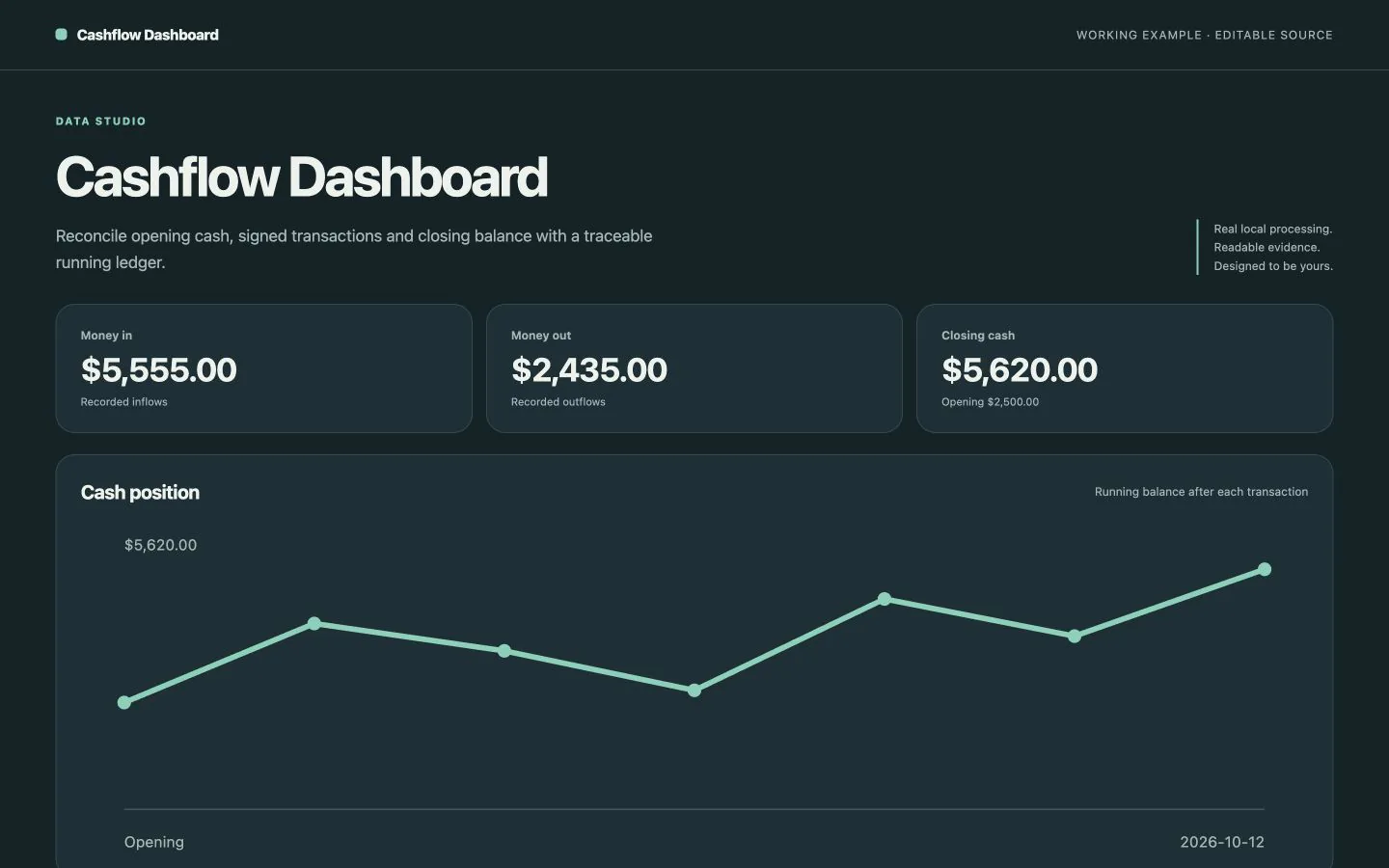Viewport: 1389px width, 868px height.
Task: Select the "DATA STUDIO" eyebrow label
Action: (x=101, y=122)
